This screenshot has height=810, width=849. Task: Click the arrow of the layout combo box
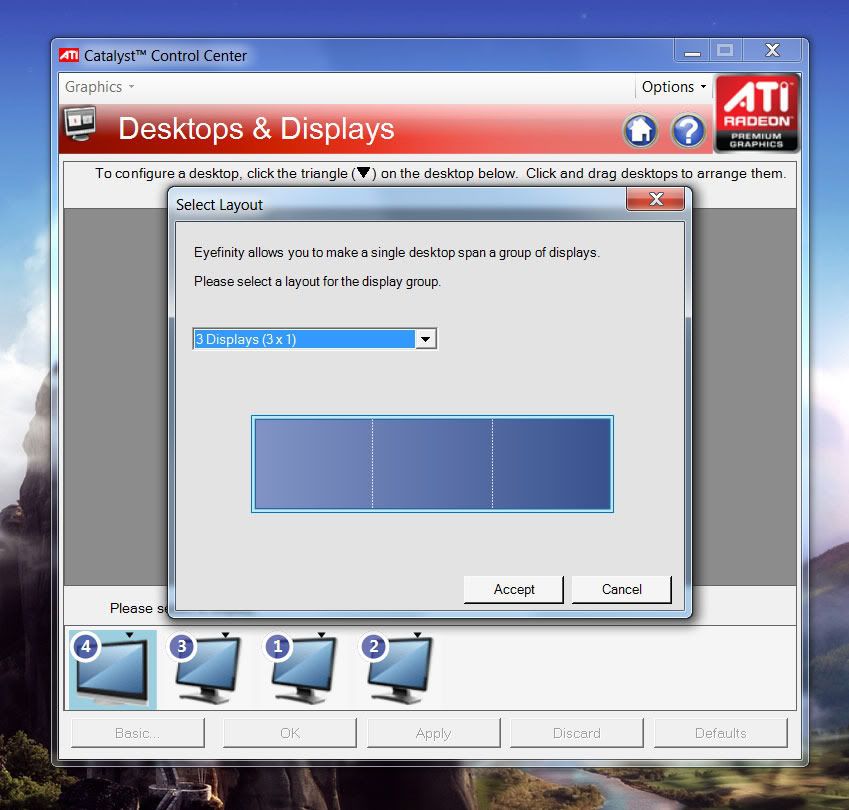point(426,339)
